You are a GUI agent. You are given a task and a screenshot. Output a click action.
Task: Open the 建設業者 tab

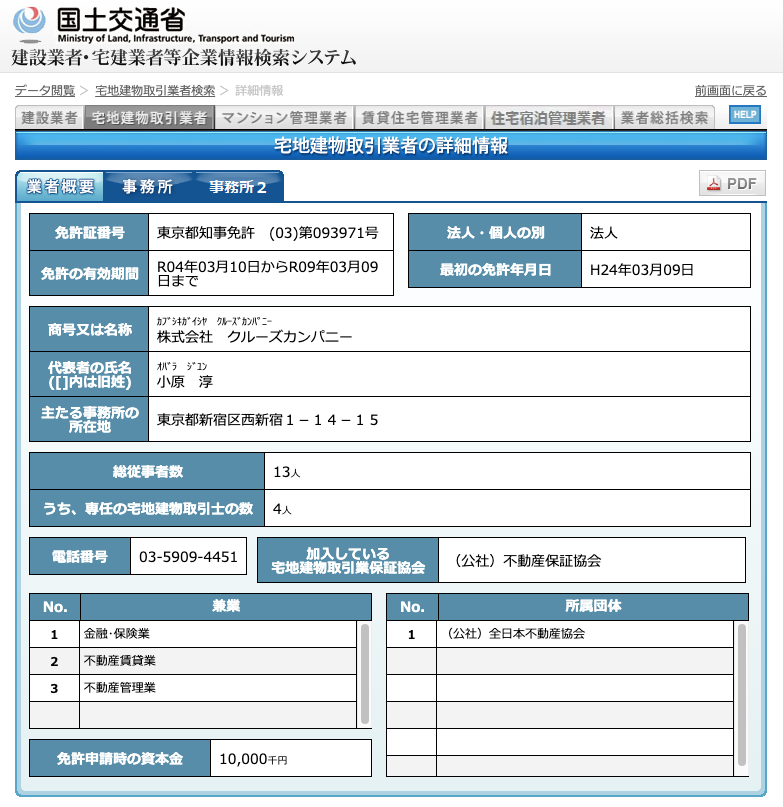[49, 118]
